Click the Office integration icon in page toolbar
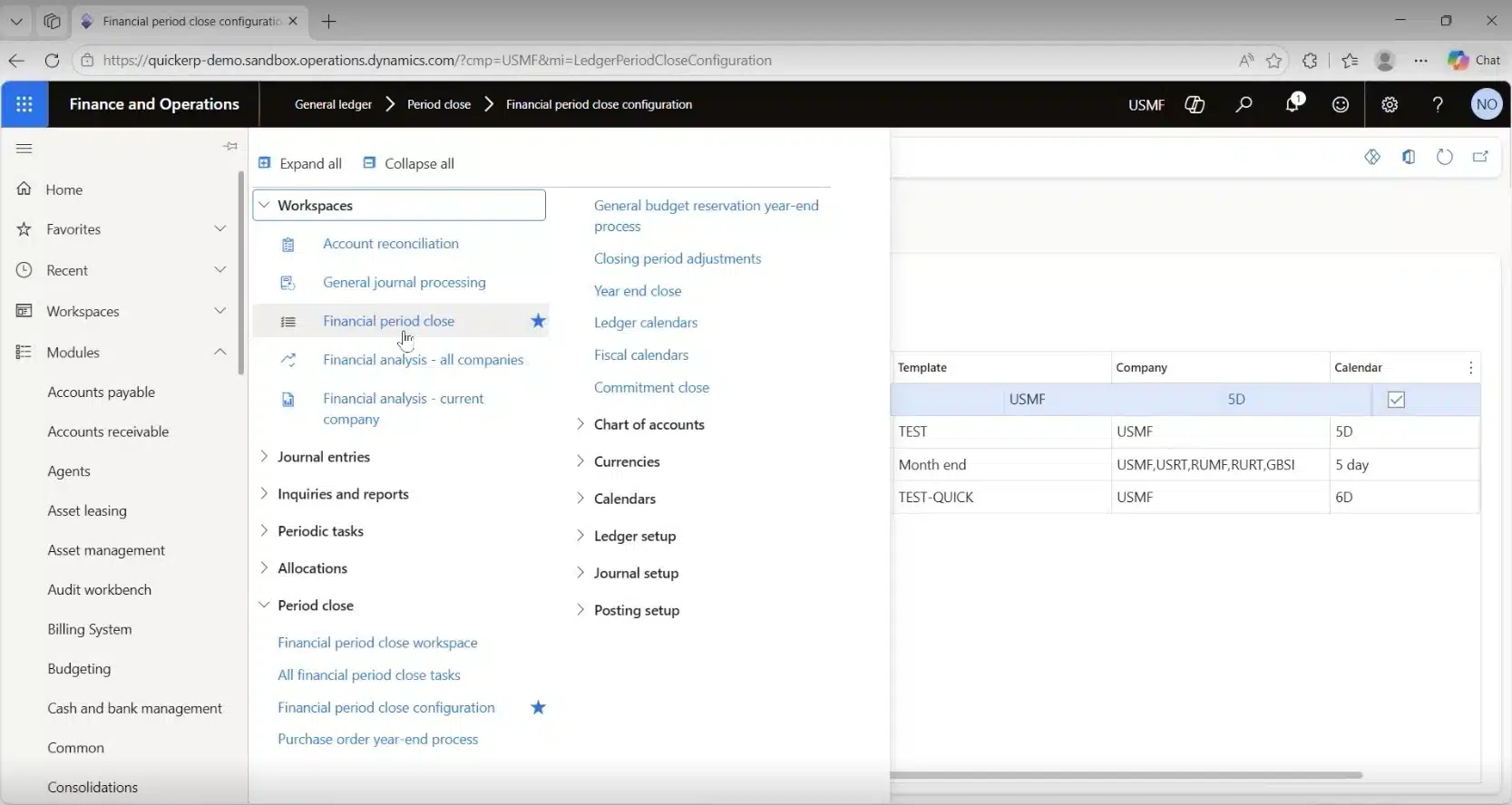 coord(1409,157)
